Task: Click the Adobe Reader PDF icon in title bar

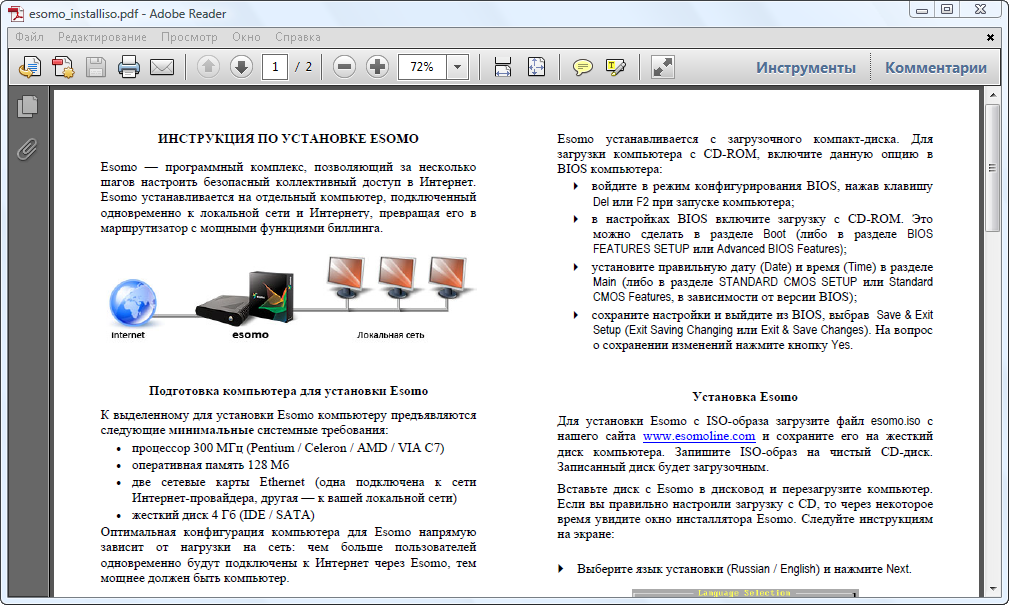Action: (15, 14)
